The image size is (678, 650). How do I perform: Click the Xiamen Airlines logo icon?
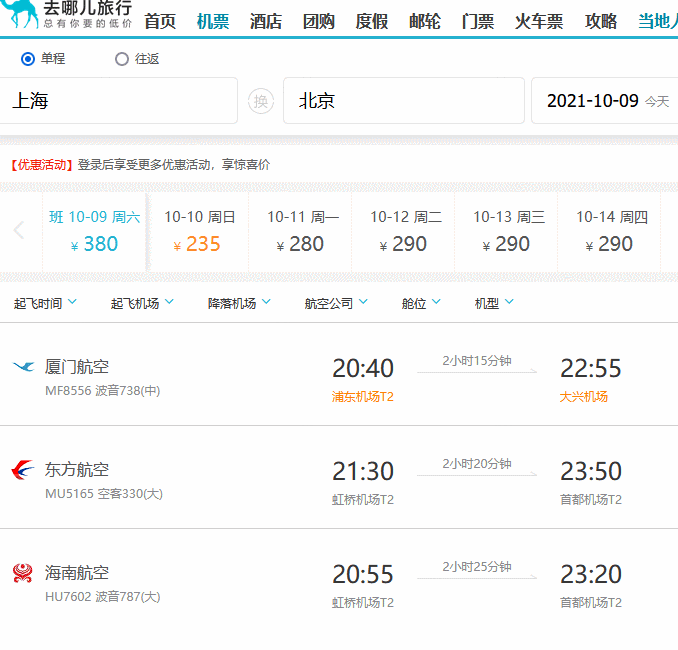(x=24, y=367)
